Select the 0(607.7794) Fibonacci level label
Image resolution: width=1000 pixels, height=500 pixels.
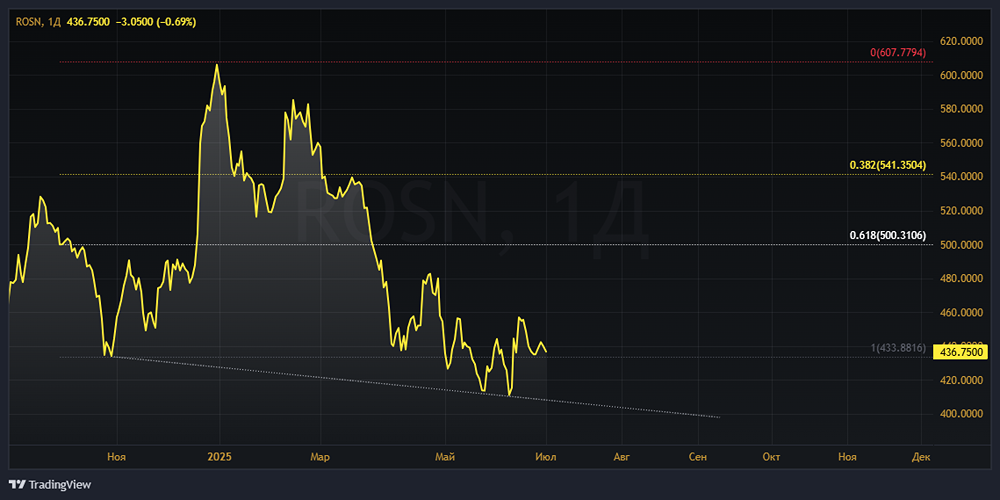897,52
